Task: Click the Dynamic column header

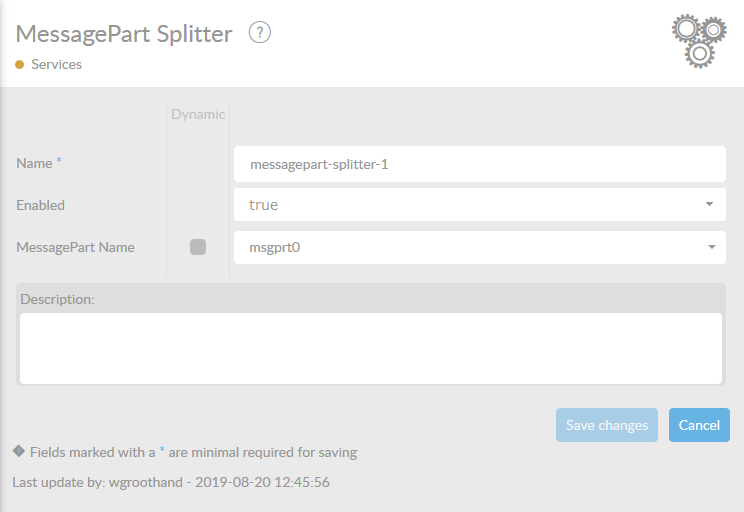Action: pyautogui.click(x=198, y=114)
